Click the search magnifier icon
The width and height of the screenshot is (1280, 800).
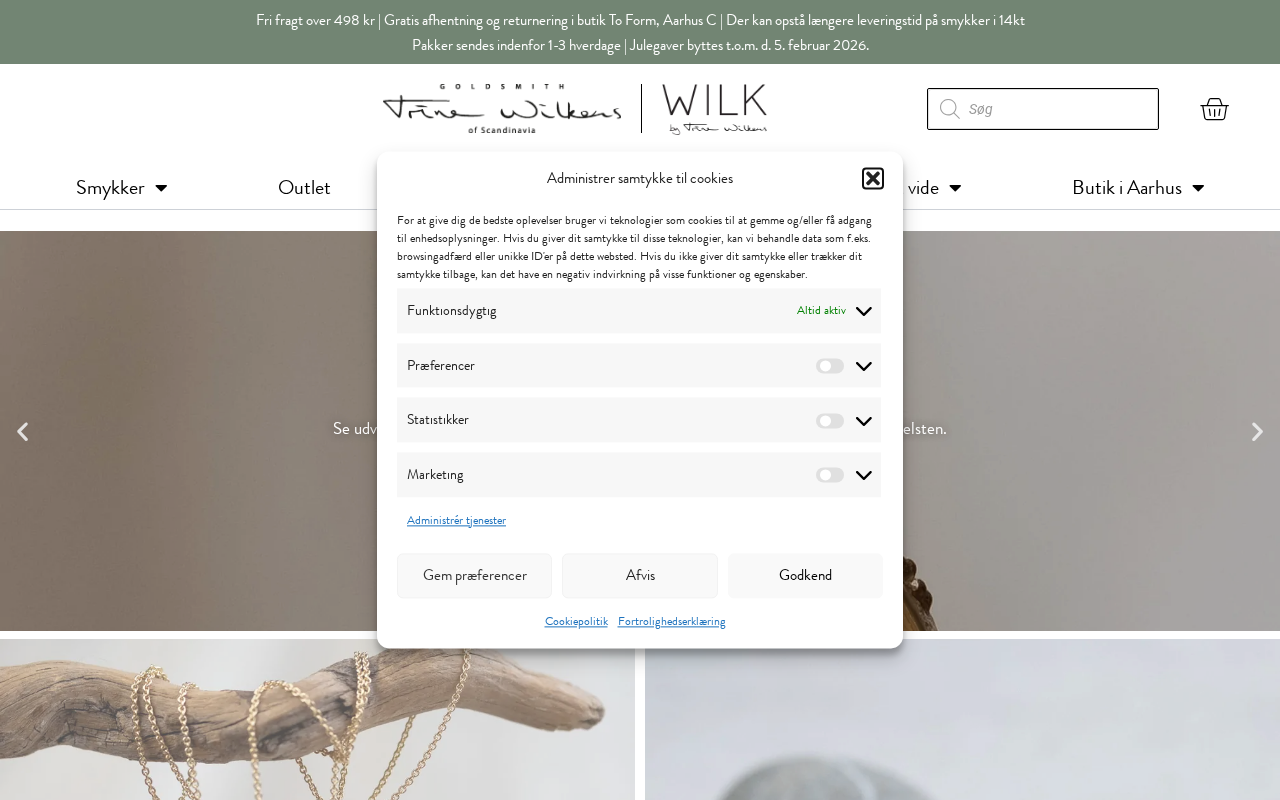pyautogui.click(x=949, y=109)
